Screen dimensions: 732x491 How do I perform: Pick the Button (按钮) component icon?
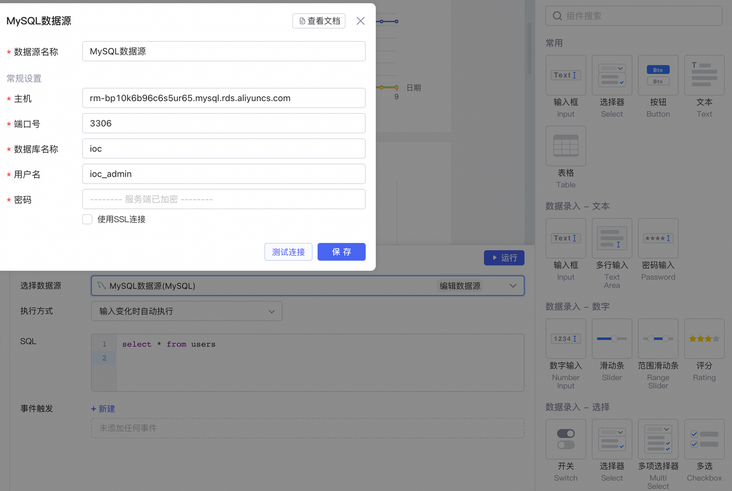point(658,75)
